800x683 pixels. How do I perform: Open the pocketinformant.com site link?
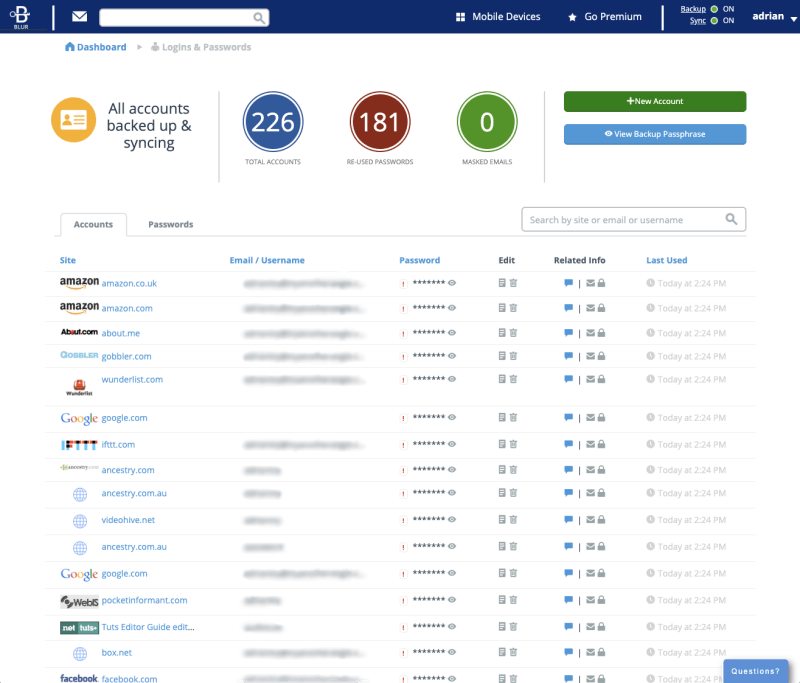tap(144, 600)
